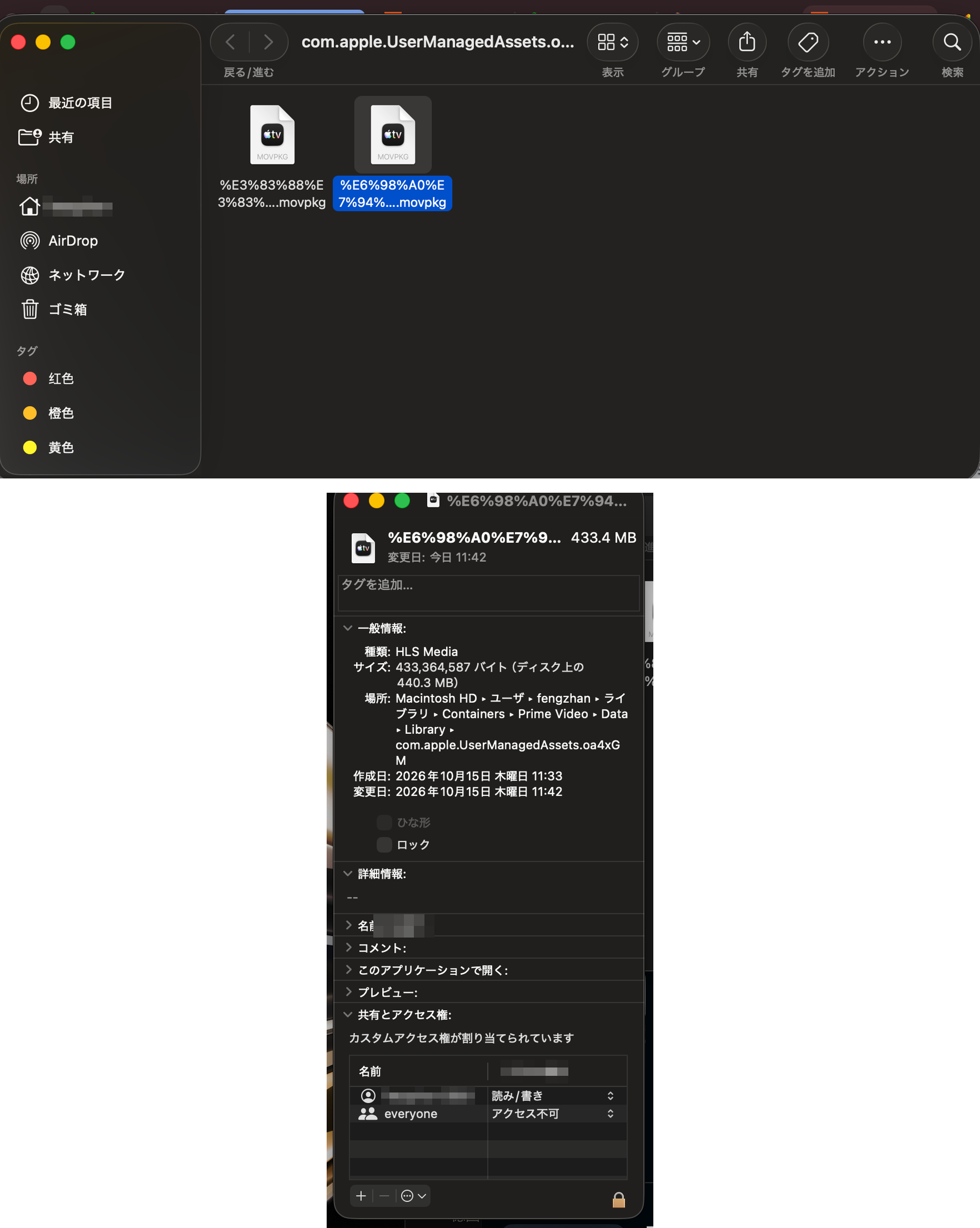Image resolution: width=980 pixels, height=1228 pixels.
Task: Open the view mode switcher
Action: 612,41
